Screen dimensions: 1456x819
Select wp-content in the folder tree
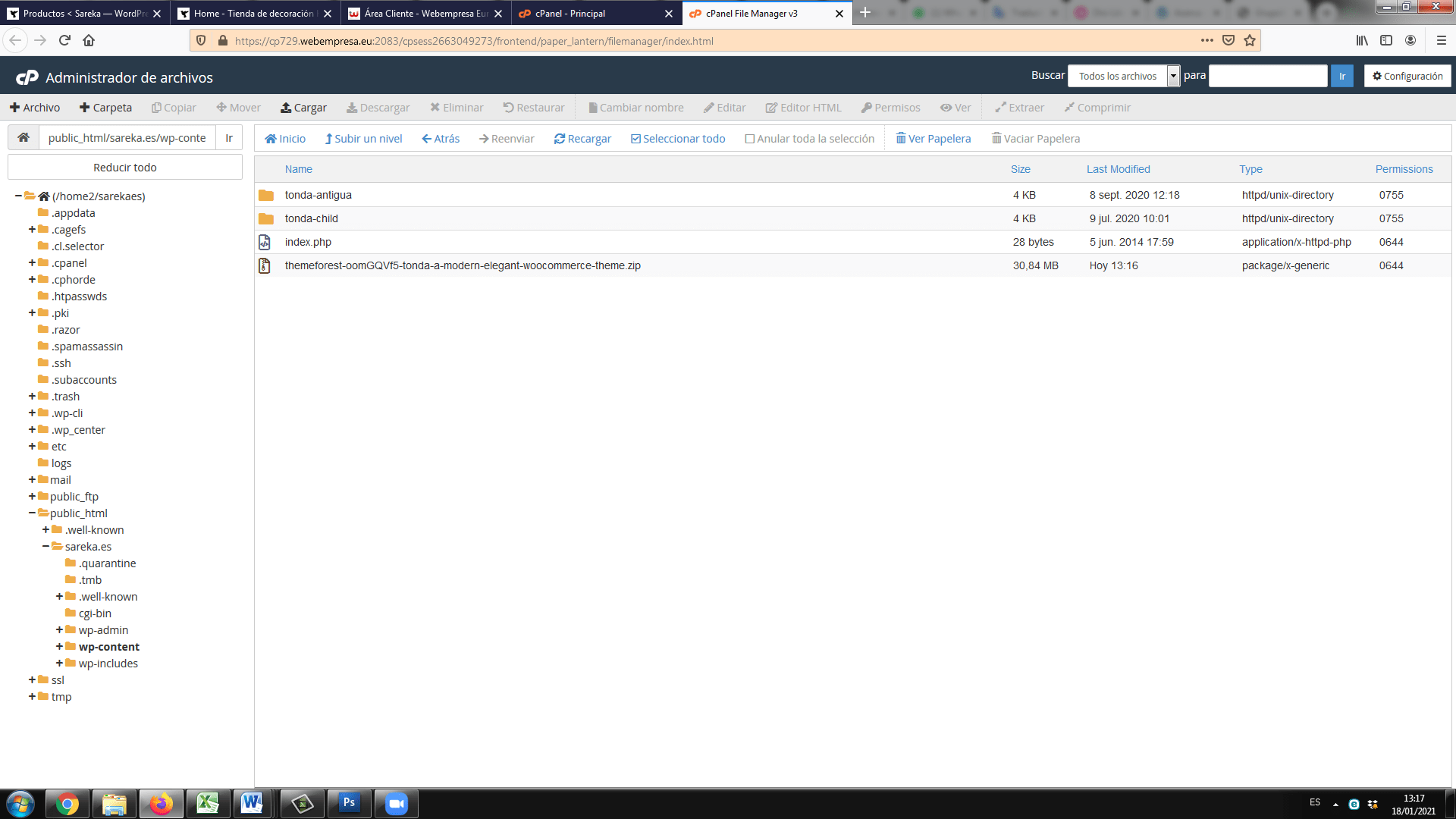click(109, 647)
